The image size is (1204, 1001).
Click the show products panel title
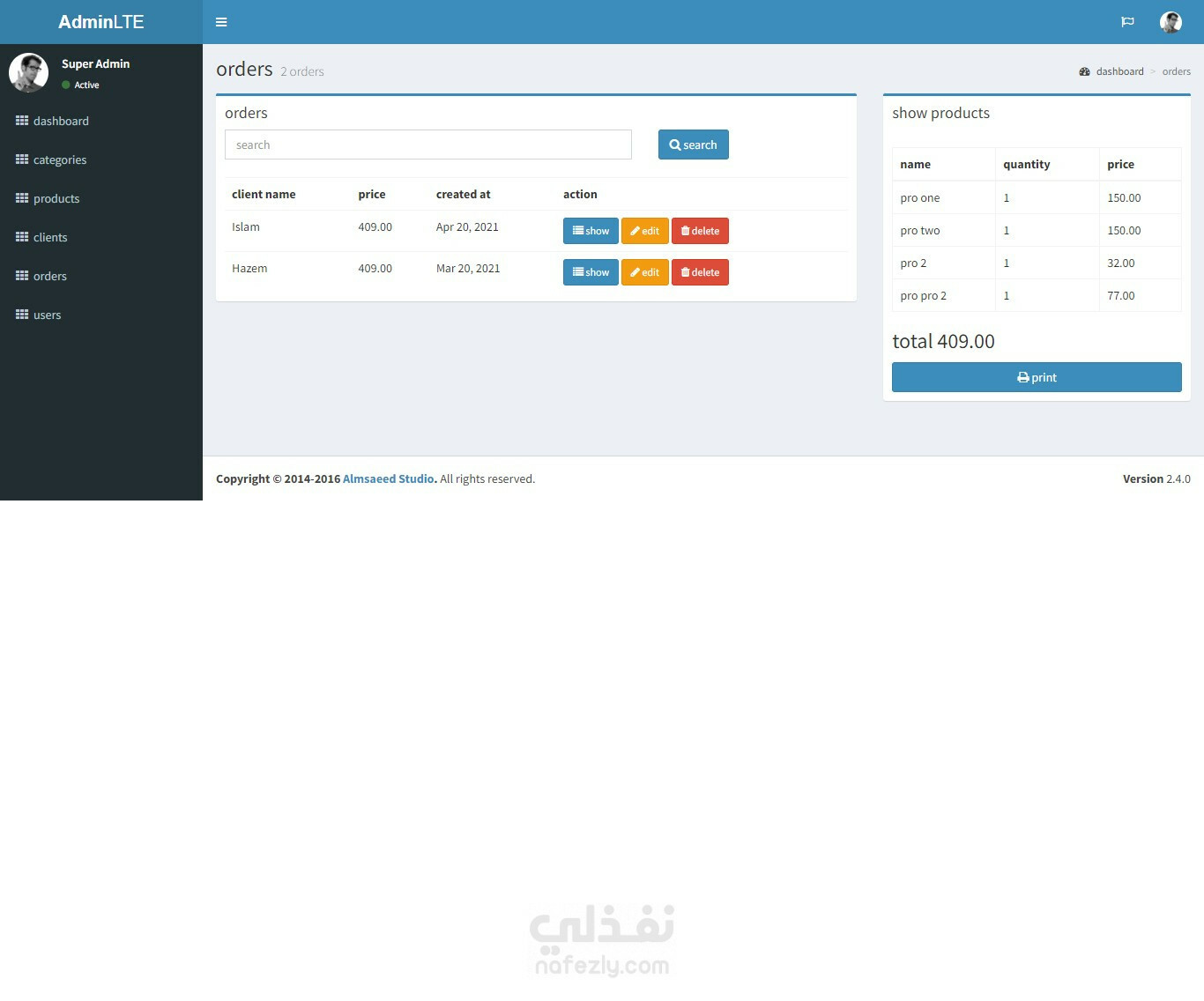click(940, 113)
